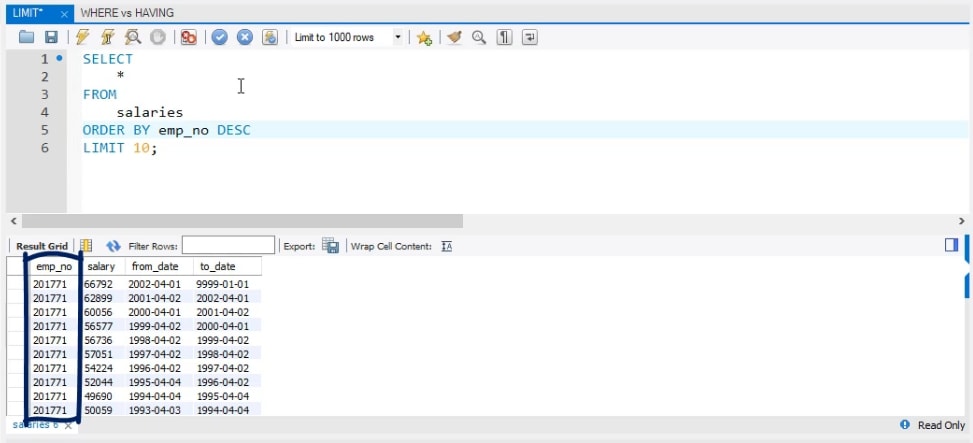Execute statement under cursor with lightning-cursor icon
The image size is (973, 443).
(x=108, y=37)
